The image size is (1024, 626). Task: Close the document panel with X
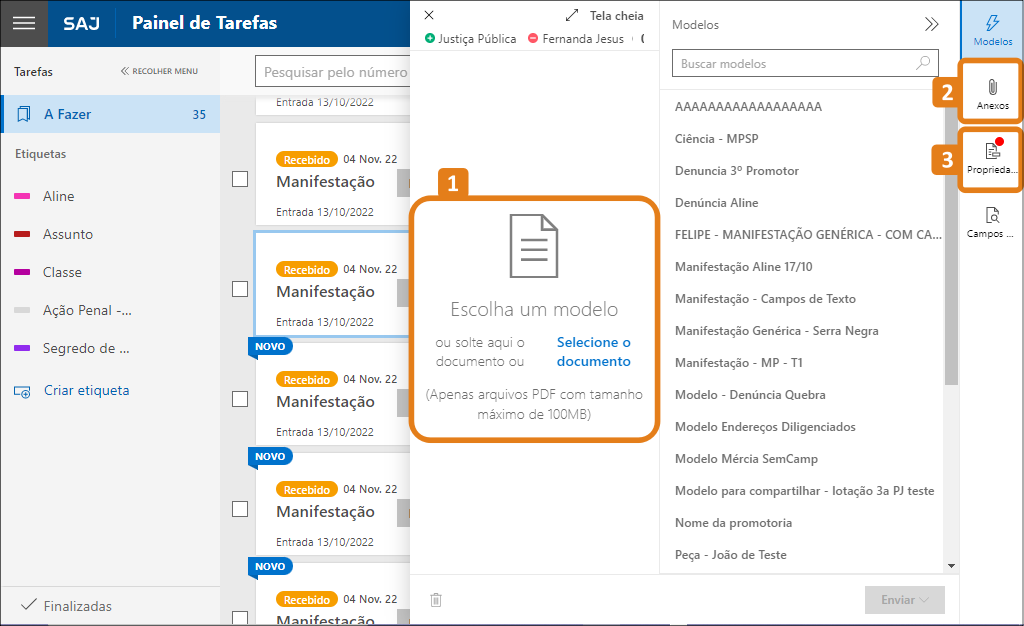[x=430, y=15]
